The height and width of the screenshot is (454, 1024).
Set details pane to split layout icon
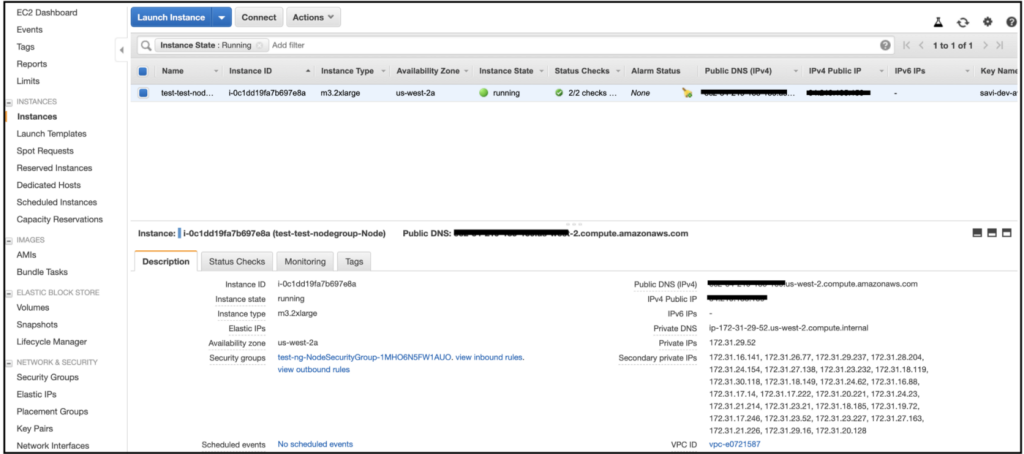(992, 233)
